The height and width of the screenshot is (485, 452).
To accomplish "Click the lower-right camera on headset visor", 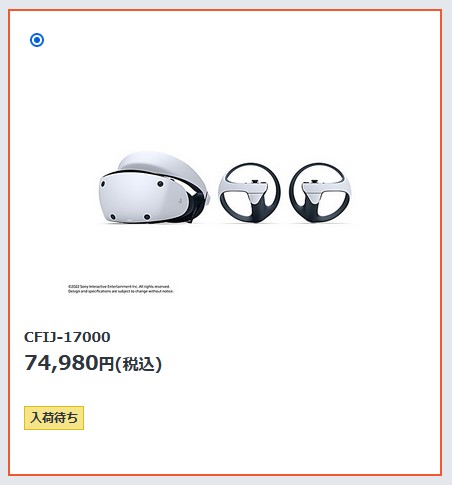I will tap(147, 217).
